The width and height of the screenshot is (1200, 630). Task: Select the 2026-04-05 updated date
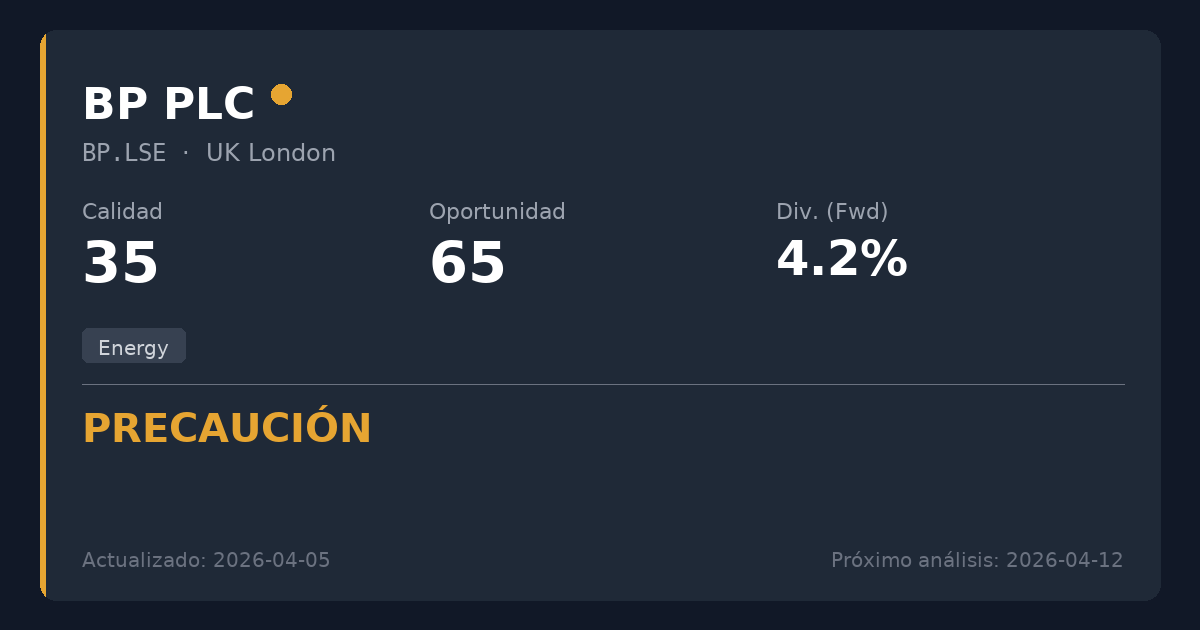click(x=271, y=560)
